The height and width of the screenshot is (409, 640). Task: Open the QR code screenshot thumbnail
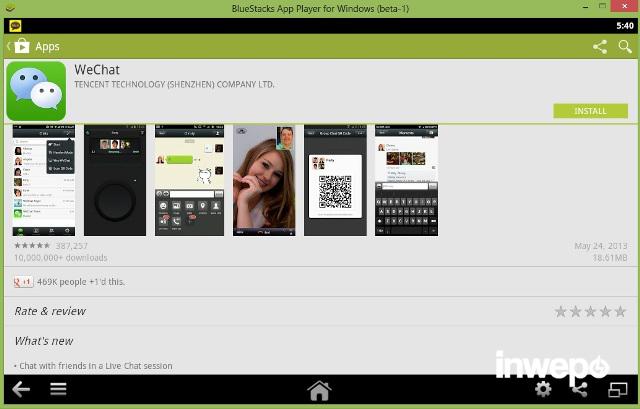[336, 180]
